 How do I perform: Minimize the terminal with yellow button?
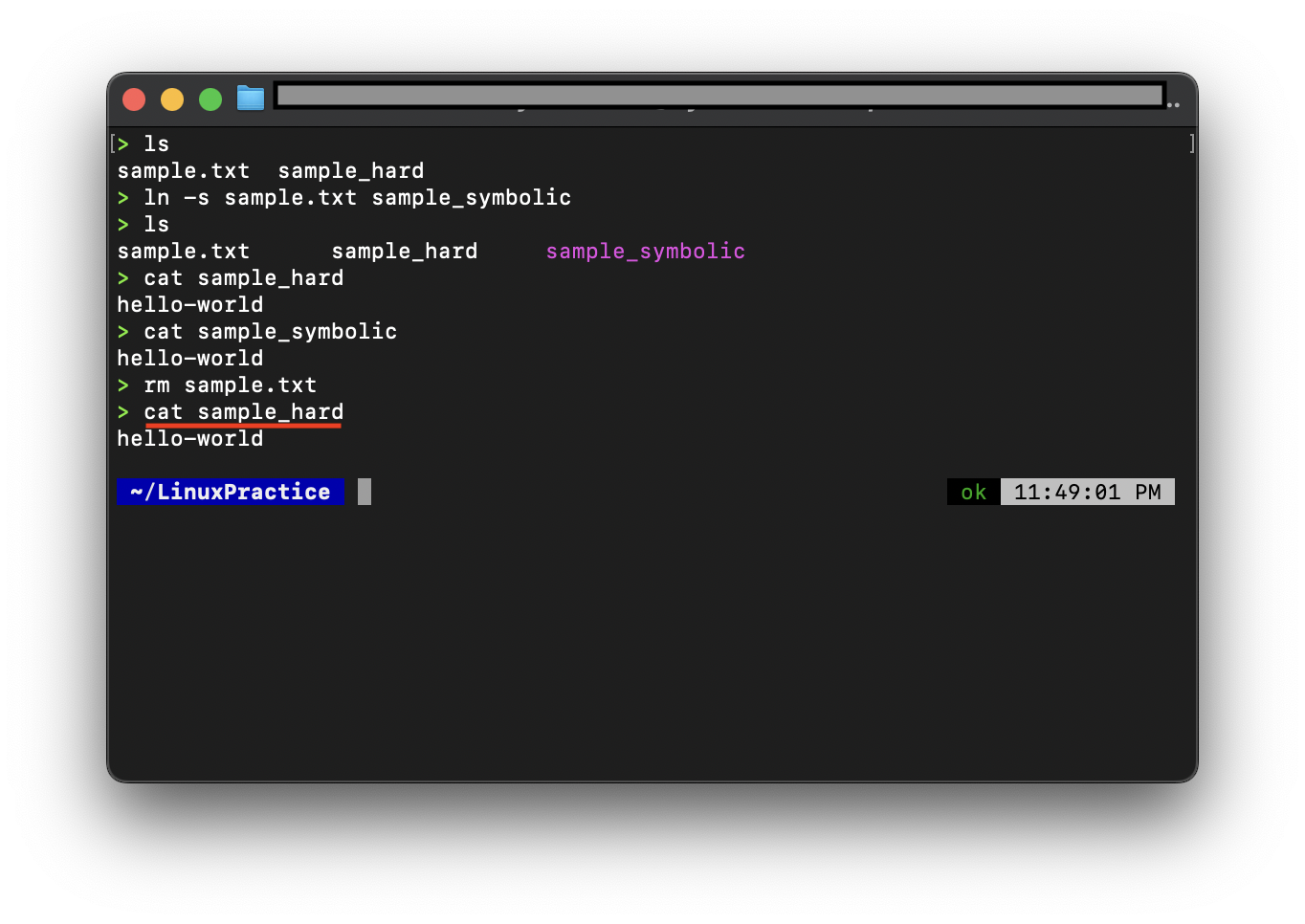(172, 99)
